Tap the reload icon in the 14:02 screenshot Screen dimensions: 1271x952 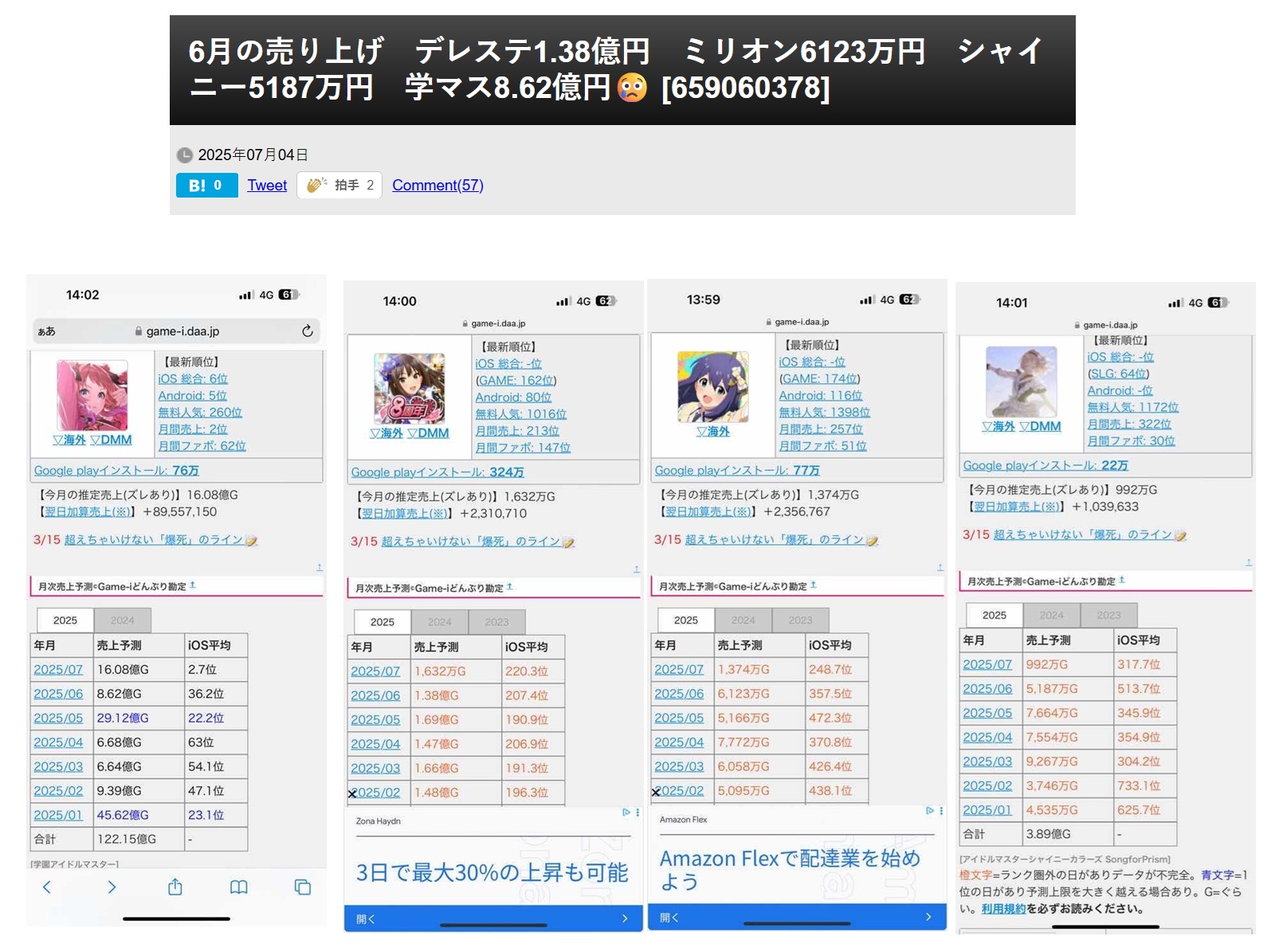tap(307, 331)
